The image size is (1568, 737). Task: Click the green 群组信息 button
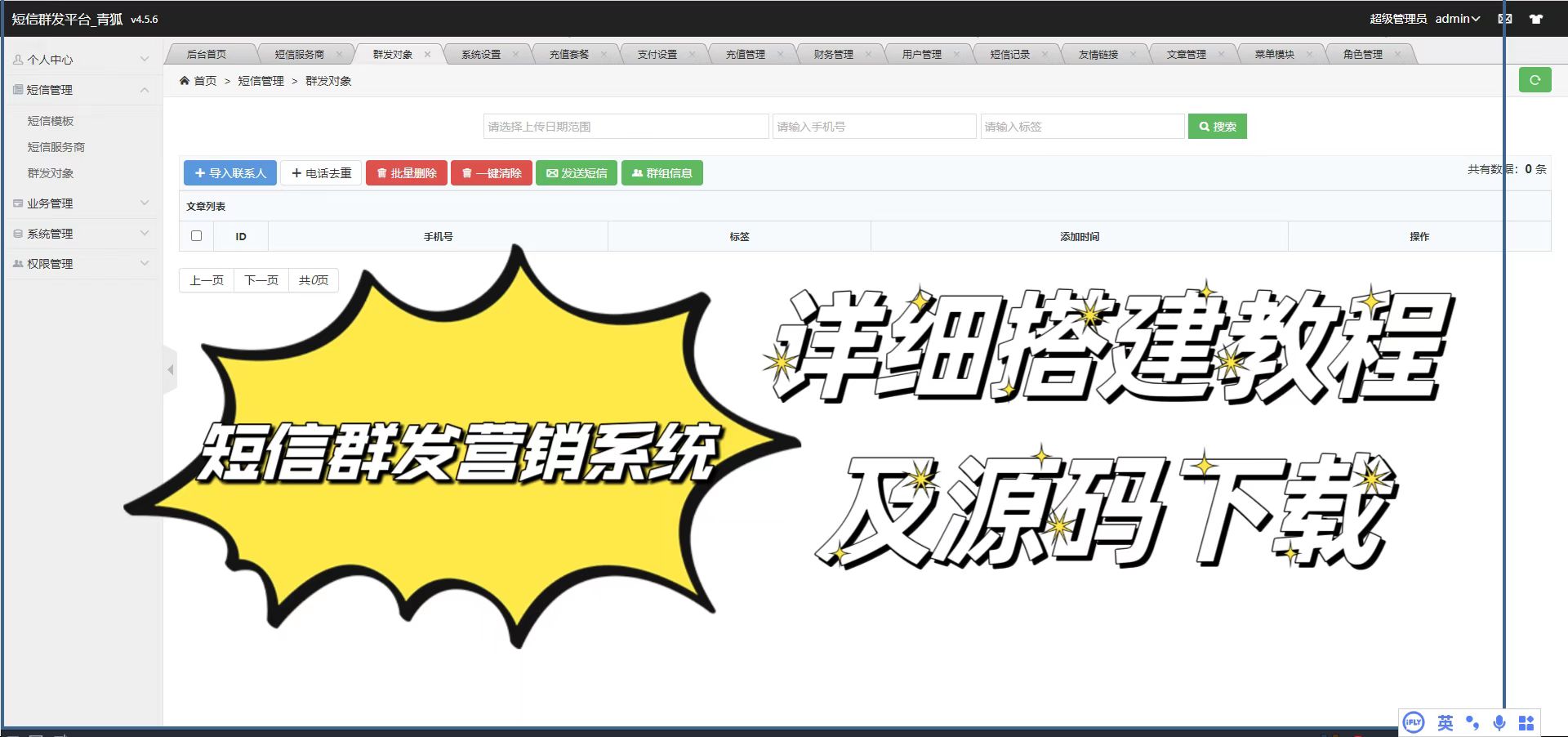pyautogui.click(x=662, y=172)
